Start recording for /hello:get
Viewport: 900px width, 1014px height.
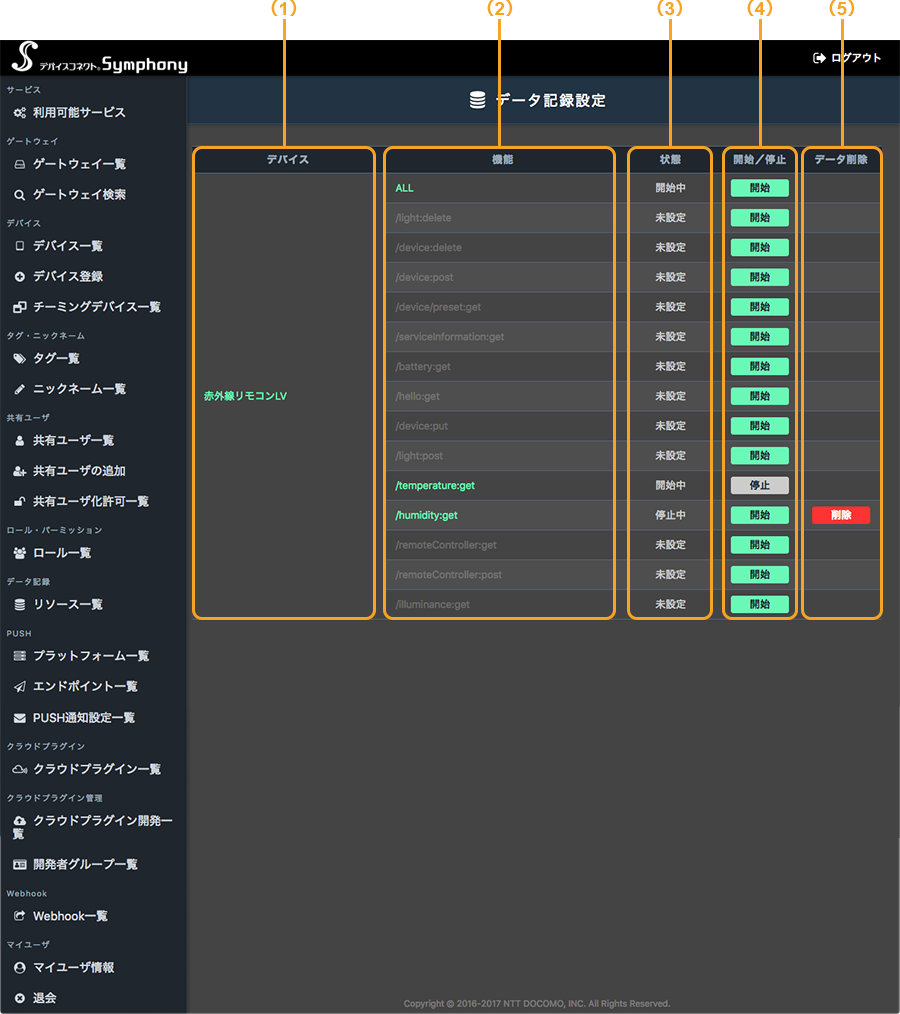tap(760, 396)
